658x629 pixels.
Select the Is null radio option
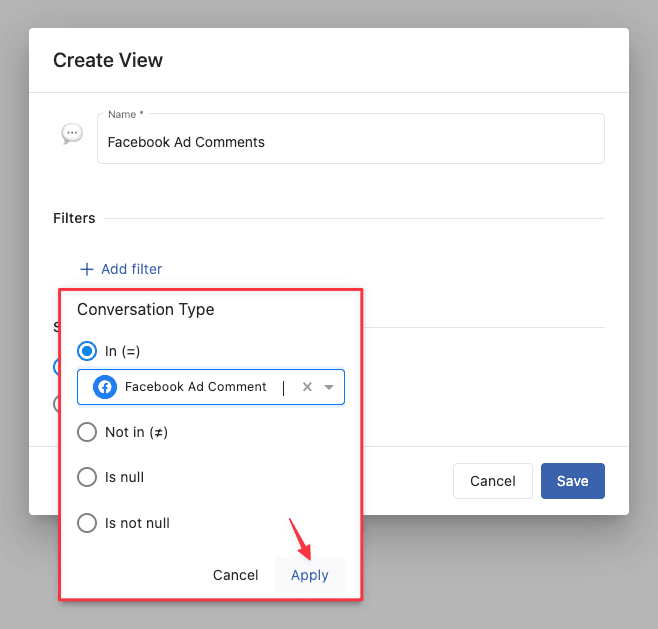[x=87, y=477]
